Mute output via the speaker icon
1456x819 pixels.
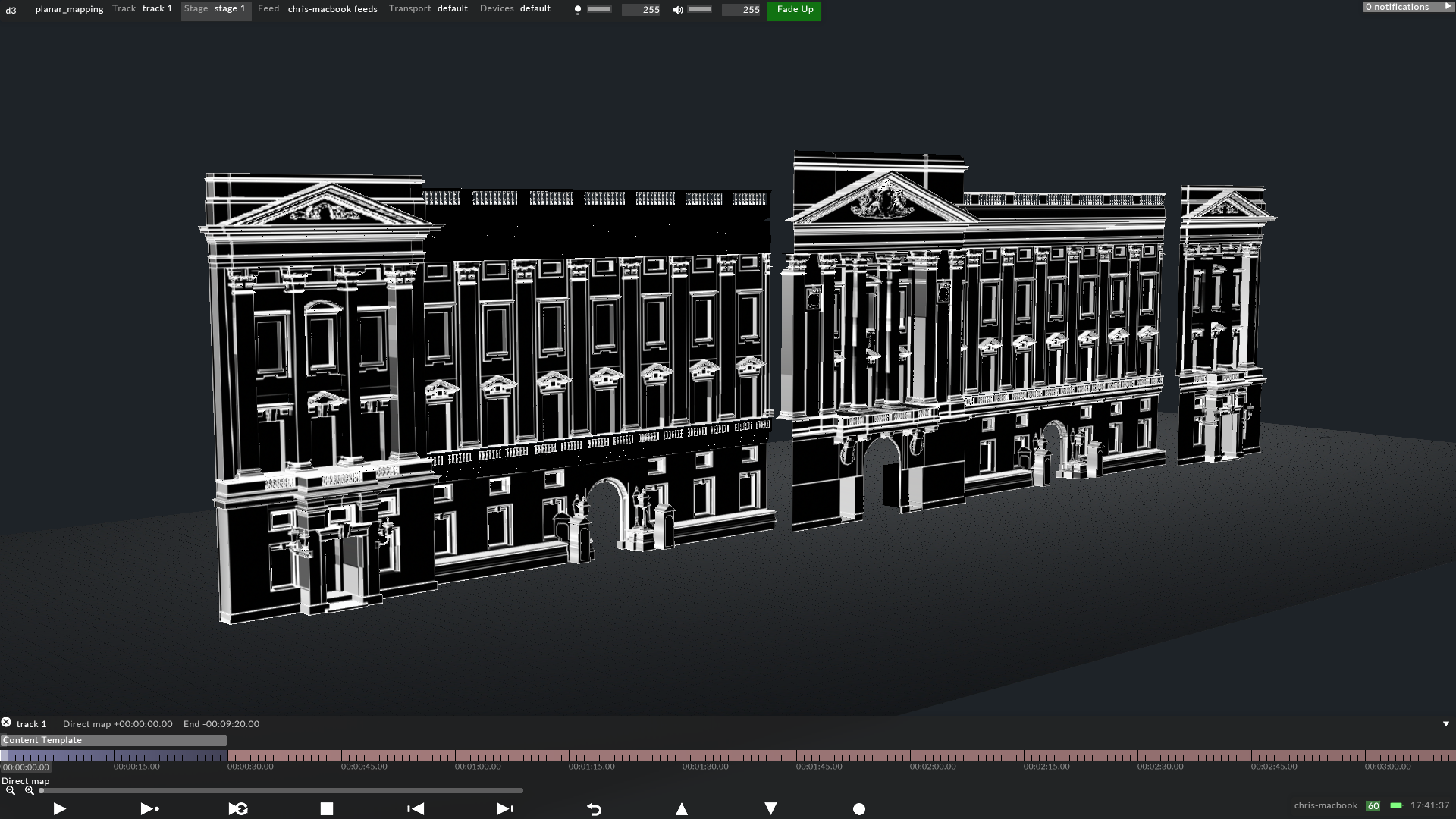click(677, 9)
